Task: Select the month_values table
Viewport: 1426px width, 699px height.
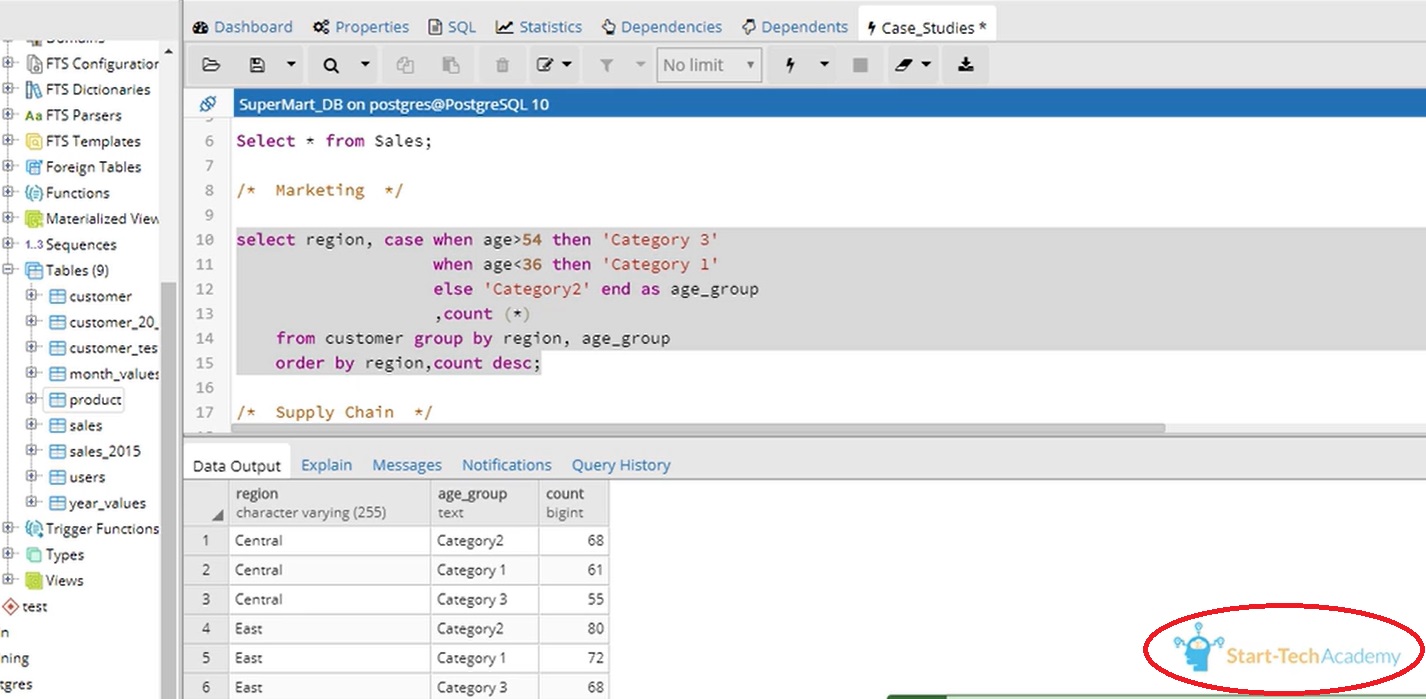Action: pos(114,373)
